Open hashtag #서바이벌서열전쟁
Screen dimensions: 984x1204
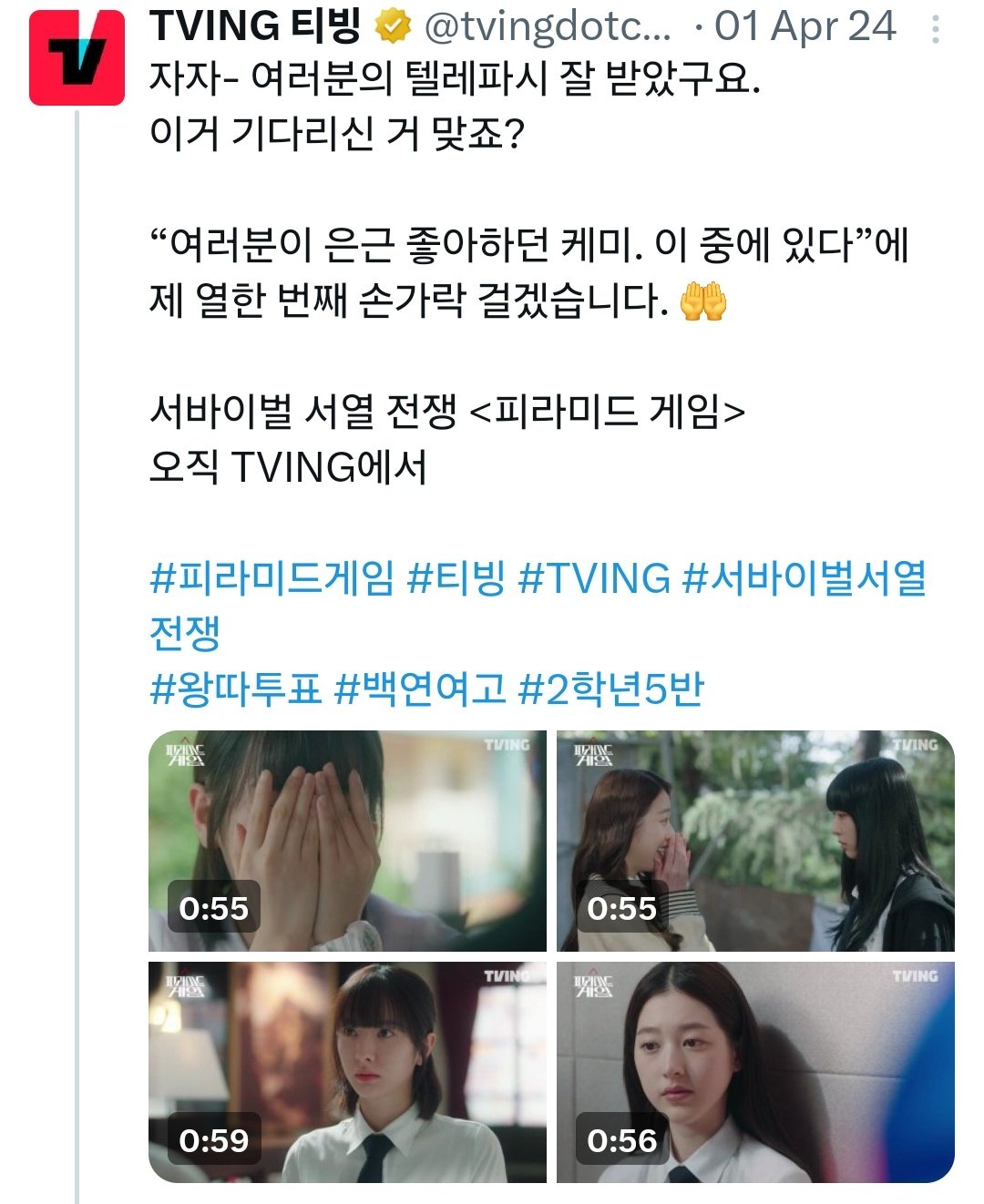[805, 577]
